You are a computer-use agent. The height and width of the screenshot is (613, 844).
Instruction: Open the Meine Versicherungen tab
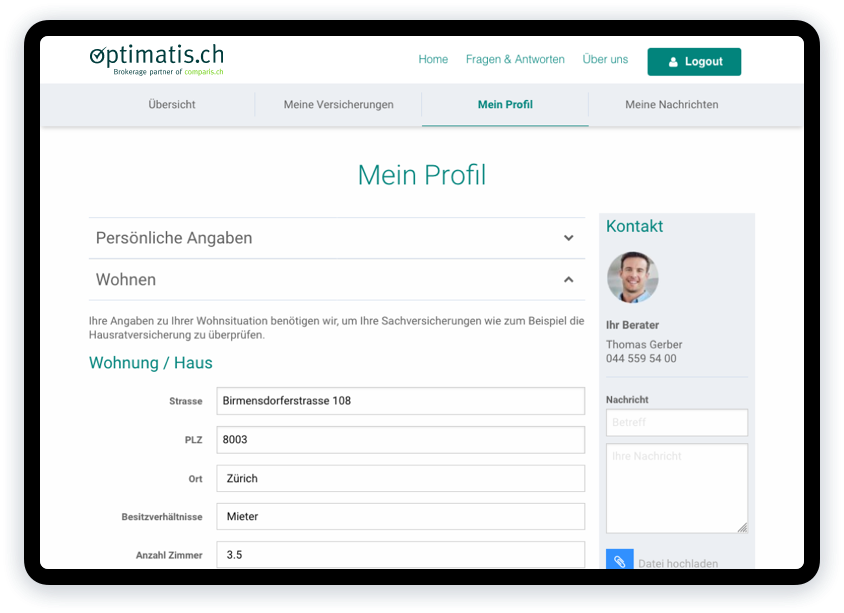click(x=338, y=104)
